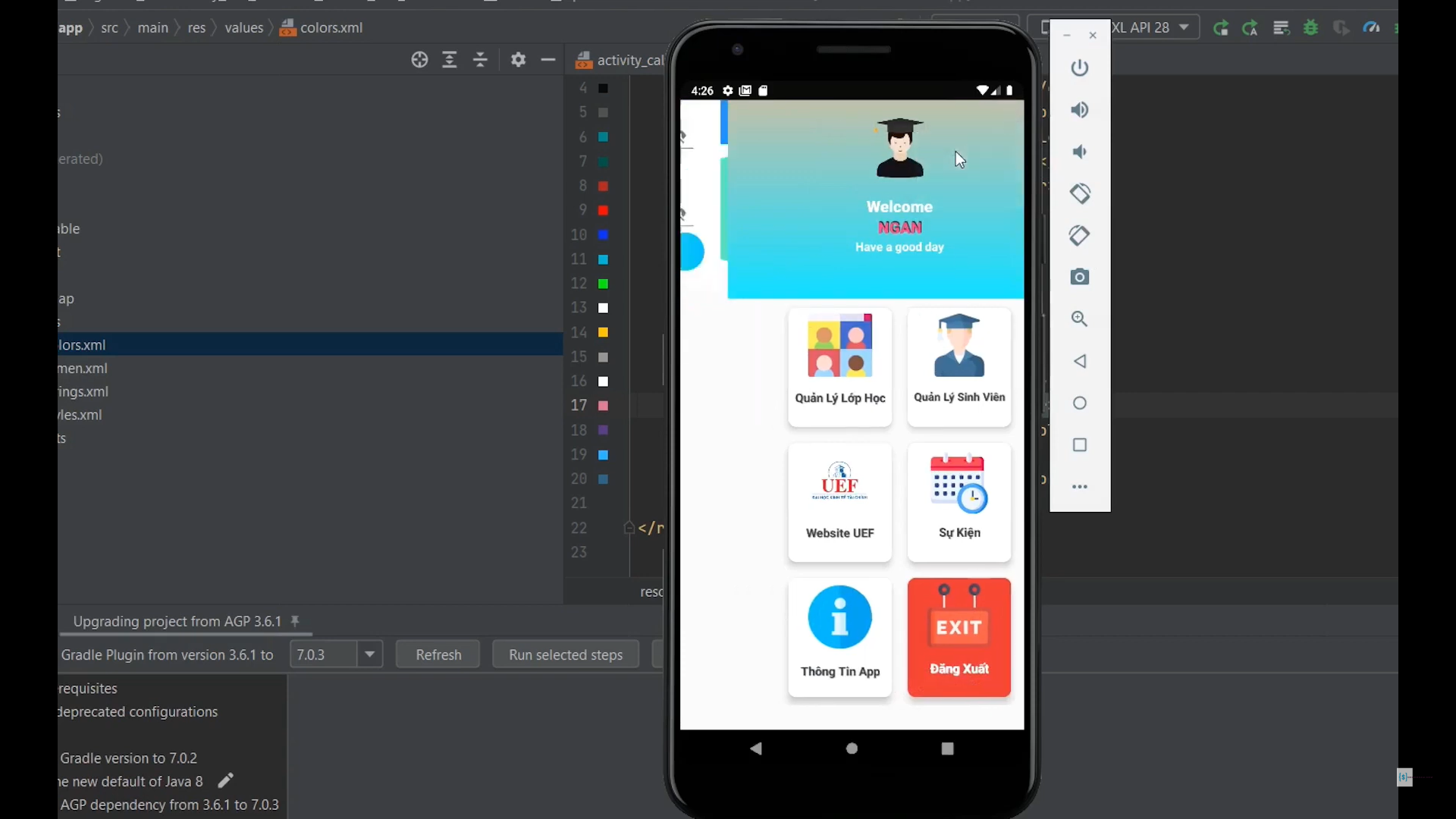Click emulator sidebar overview square
1456x819 pixels.
(x=1080, y=445)
